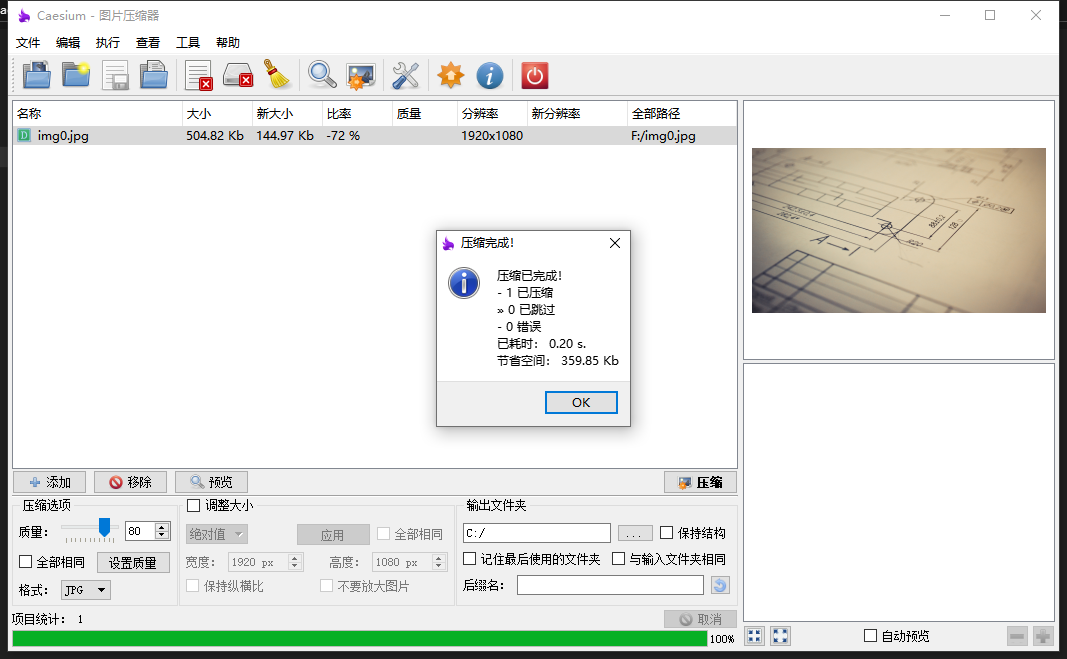Click the output folder path field C:/

(x=537, y=533)
